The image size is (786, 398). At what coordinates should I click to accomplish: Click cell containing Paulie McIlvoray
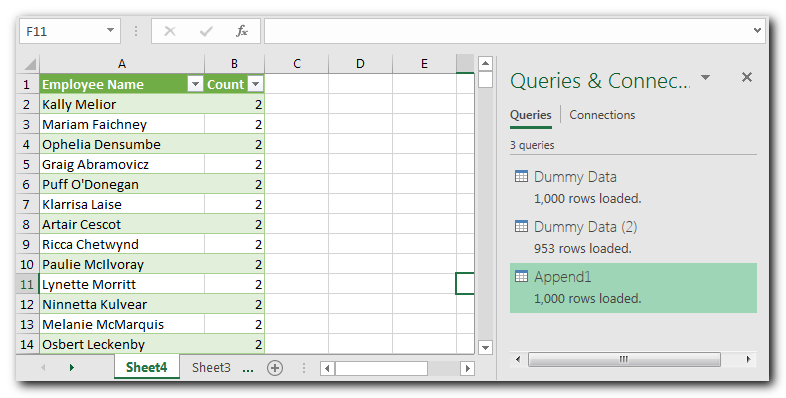122,264
